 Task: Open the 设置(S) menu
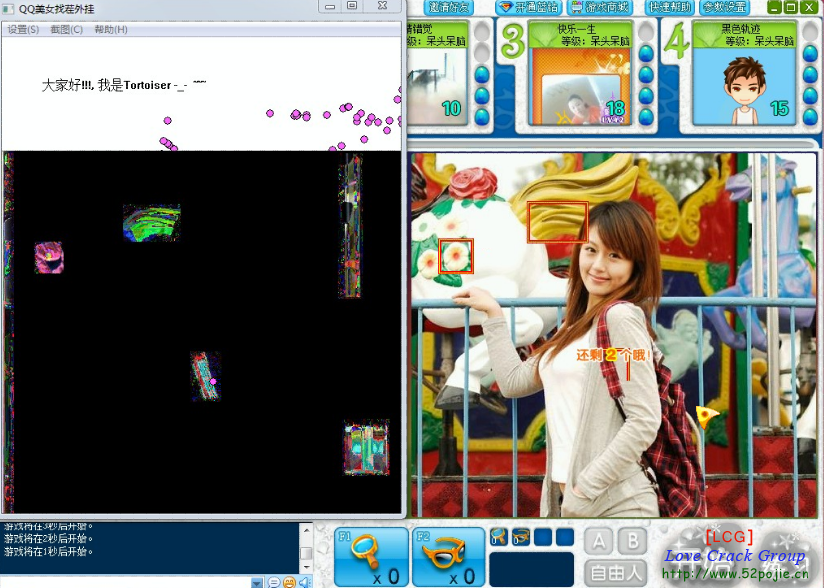(x=23, y=29)
